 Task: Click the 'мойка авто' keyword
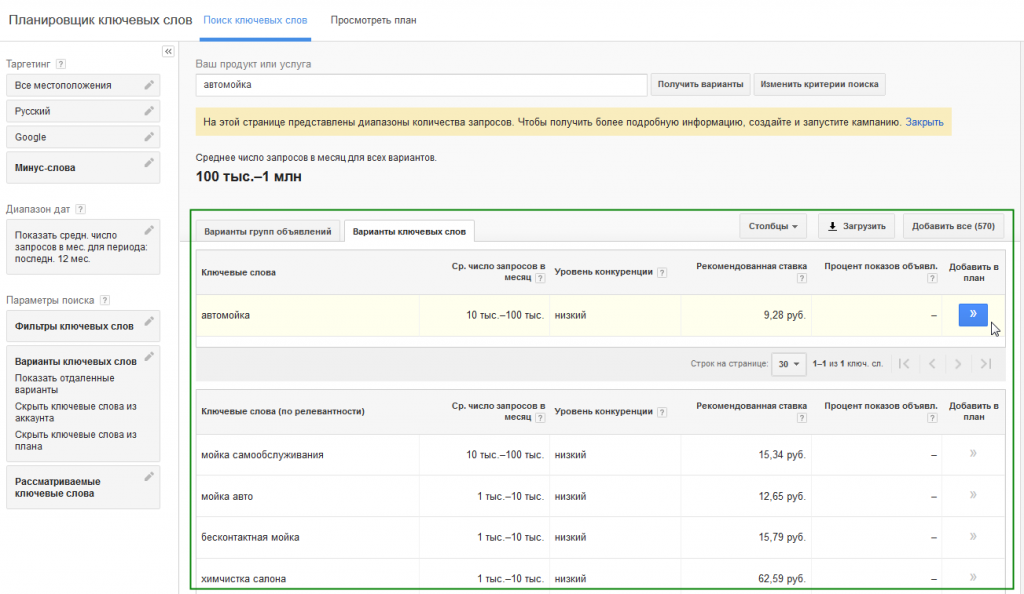[x=227, y=496]
